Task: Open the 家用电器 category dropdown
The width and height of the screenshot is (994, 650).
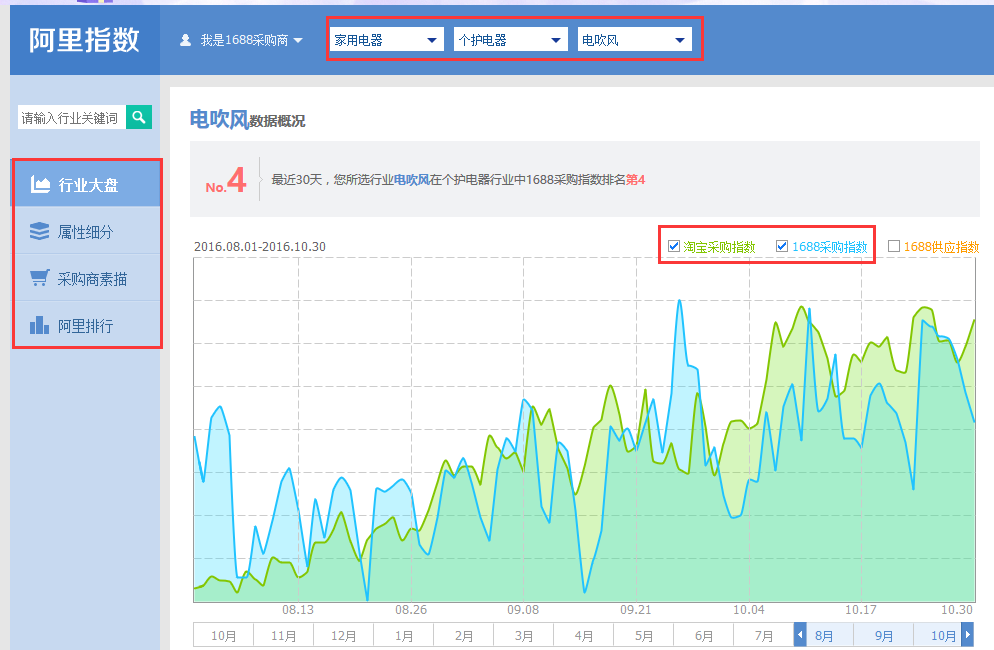Action: [387, 40]
